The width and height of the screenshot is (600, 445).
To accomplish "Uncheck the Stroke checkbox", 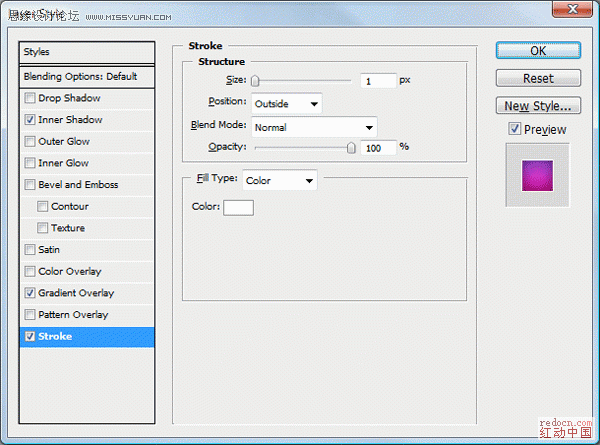I will [29, 336].
